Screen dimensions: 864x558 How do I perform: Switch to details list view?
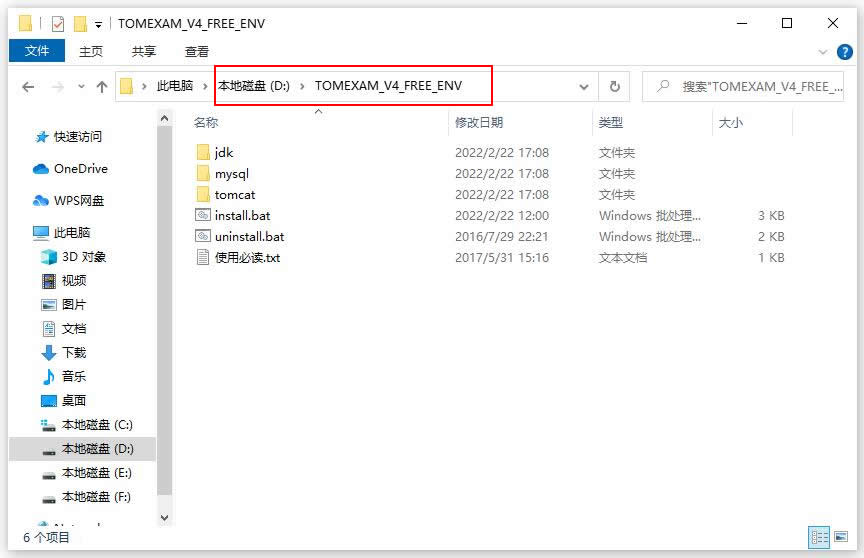click(x=819, y=537)
